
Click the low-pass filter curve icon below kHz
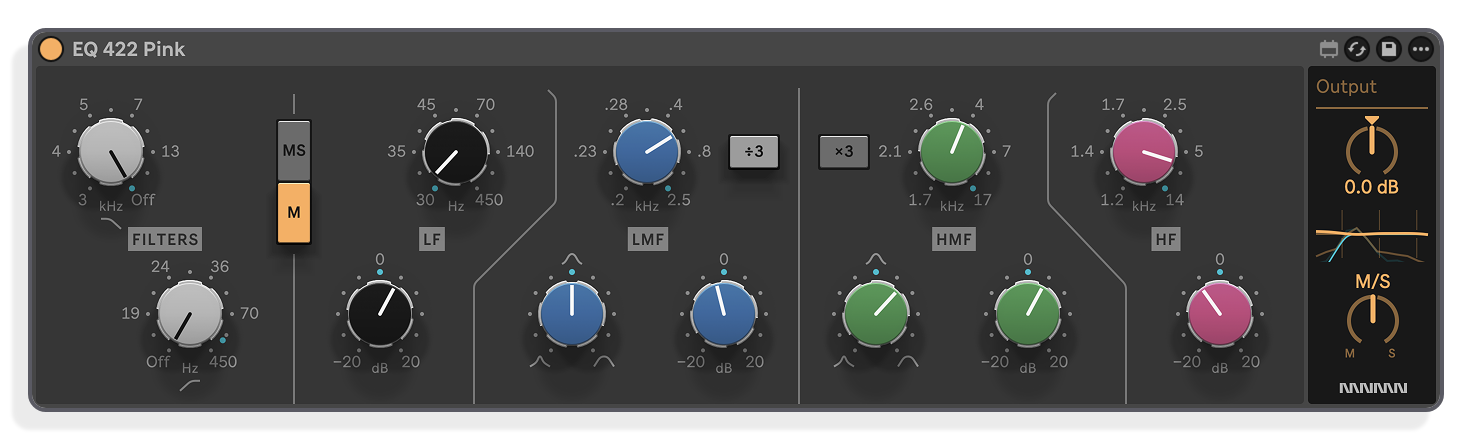(113, 224)
